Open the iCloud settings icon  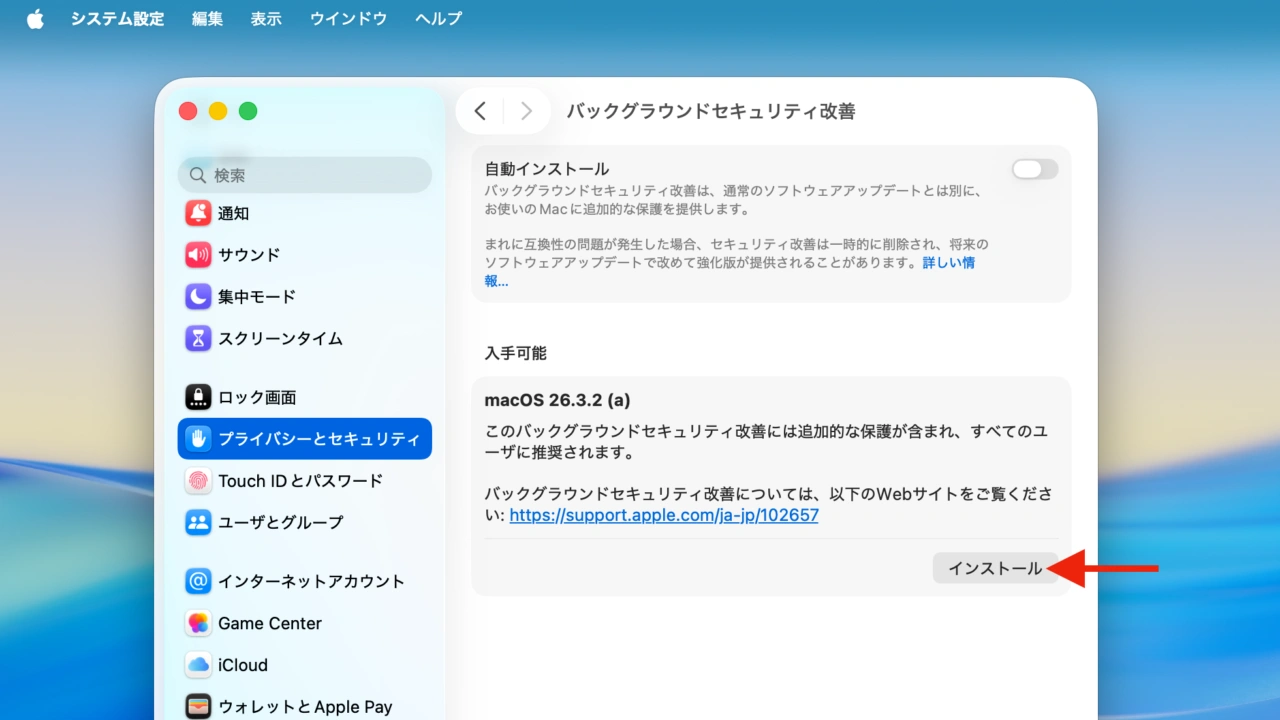point(199,665)
